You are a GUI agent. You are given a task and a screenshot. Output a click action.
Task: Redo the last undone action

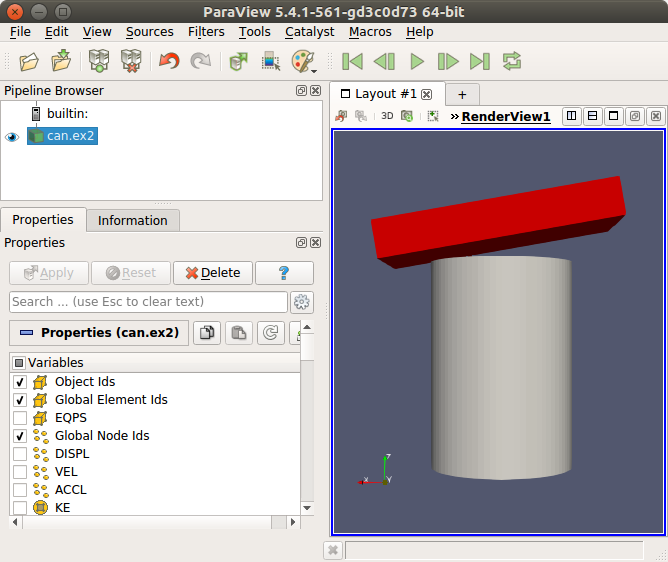click(x=201, y=61)
